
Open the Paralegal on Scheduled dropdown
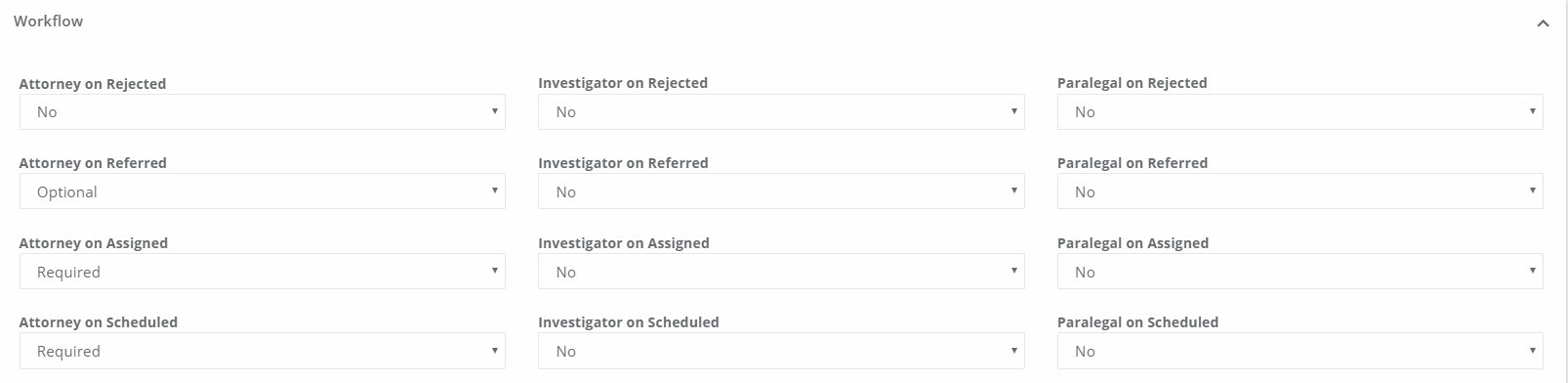(x=1300, y=351)
